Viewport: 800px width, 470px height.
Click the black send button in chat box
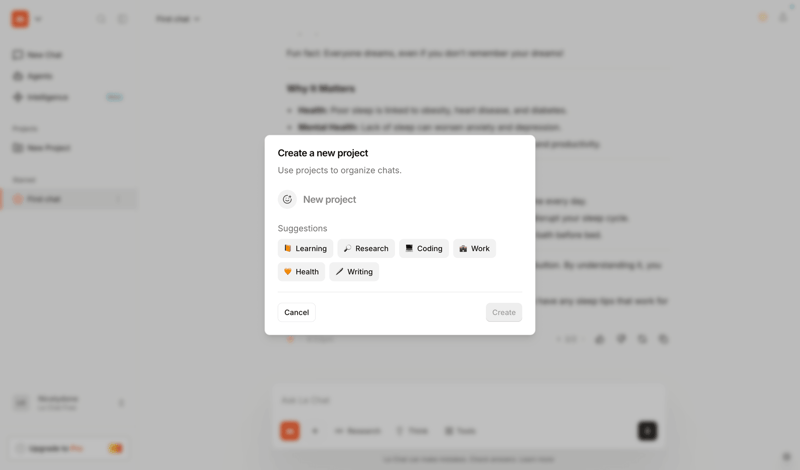tap(647, 430)
